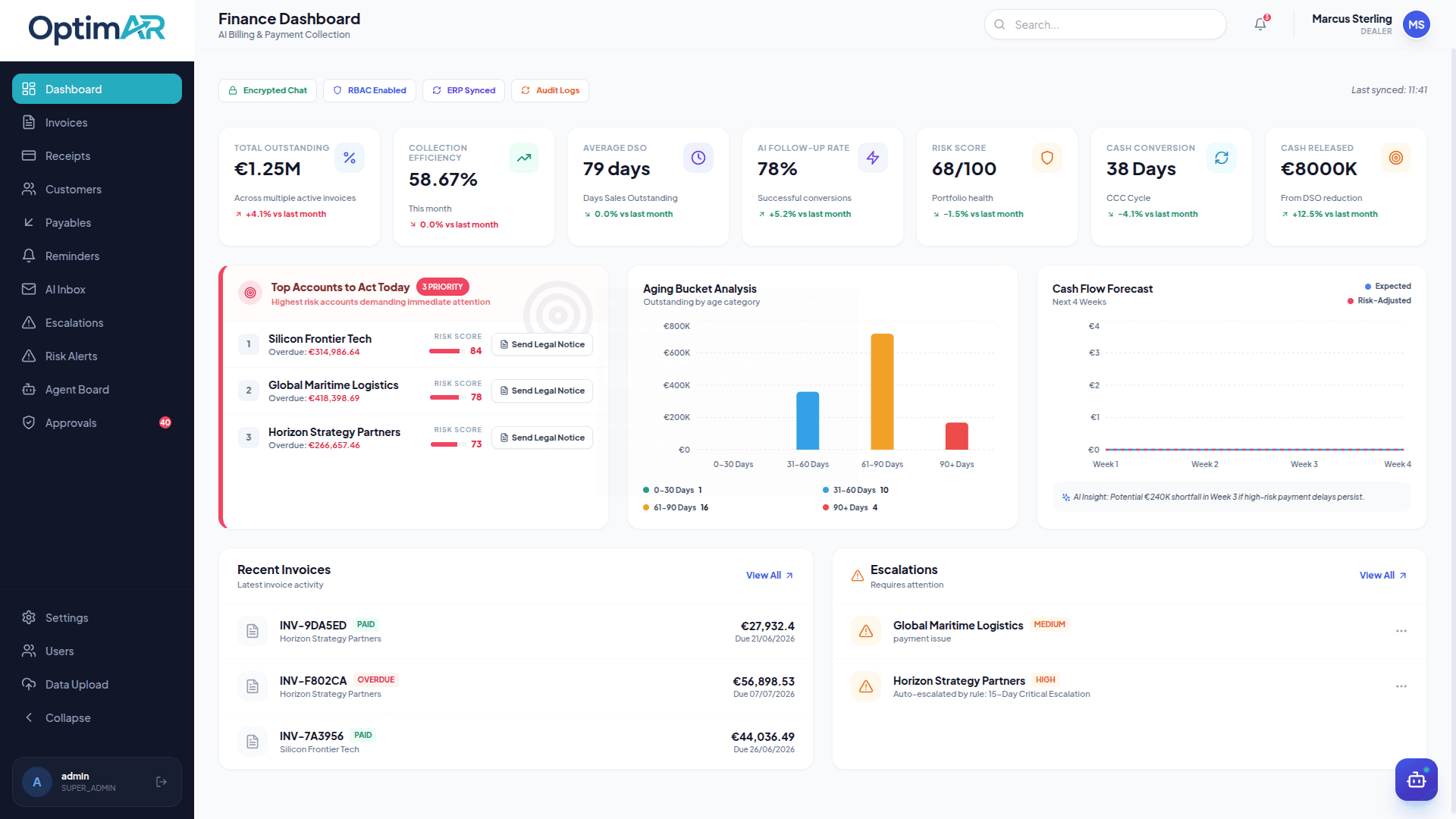Click the 3 PRIORITY badge
1456x819 pixels.
coord(443,287)
